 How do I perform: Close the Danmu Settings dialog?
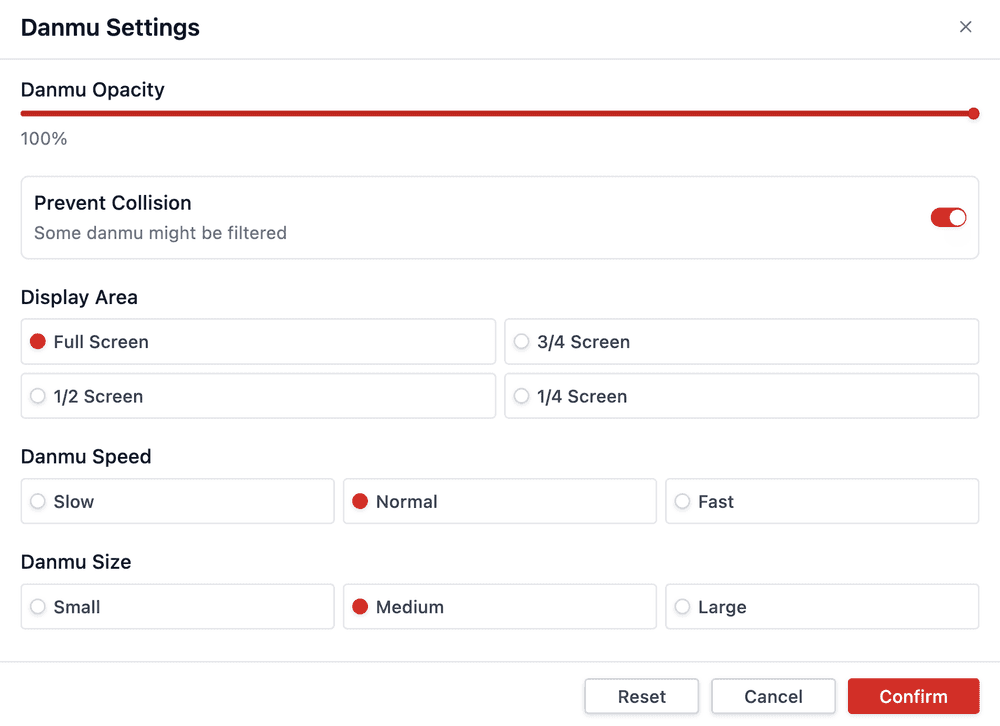click(966, 27)
